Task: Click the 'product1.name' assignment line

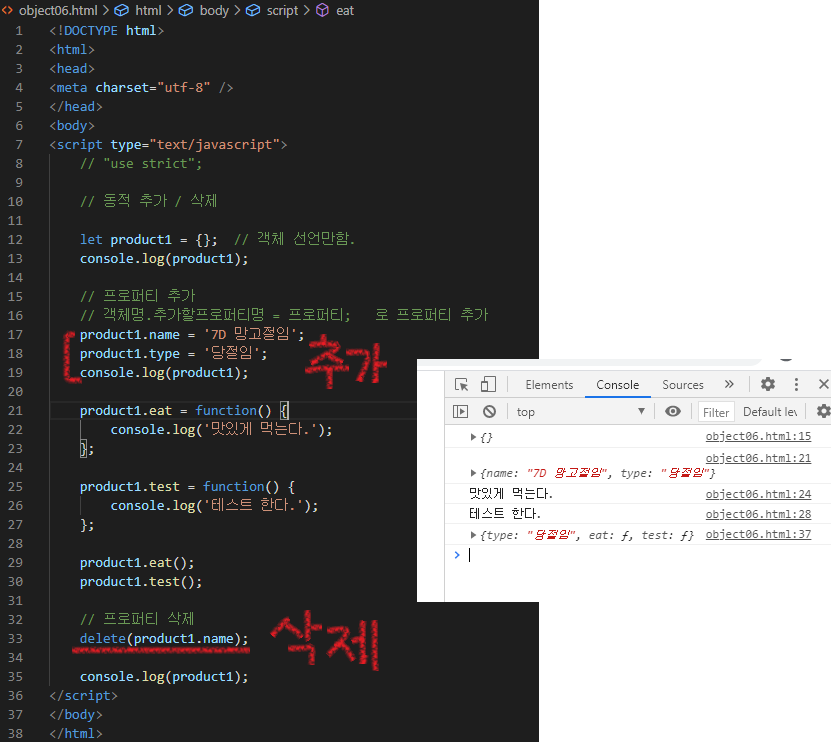Action: (x=192, y=334)
